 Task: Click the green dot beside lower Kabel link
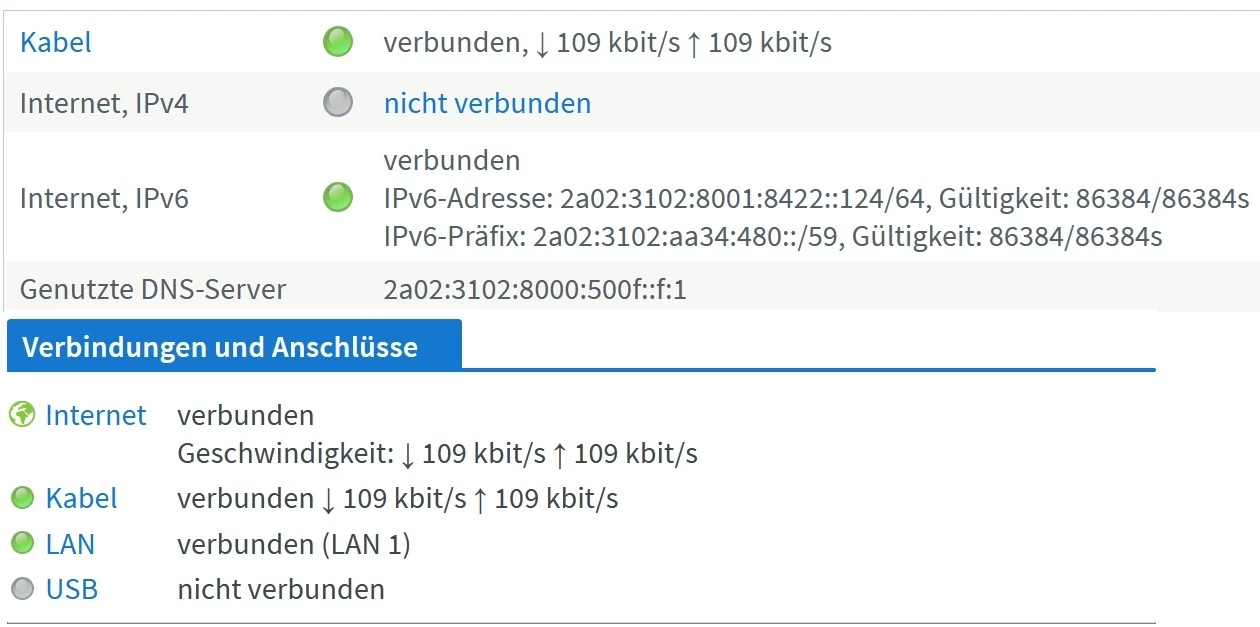click(x=22, y=498)
